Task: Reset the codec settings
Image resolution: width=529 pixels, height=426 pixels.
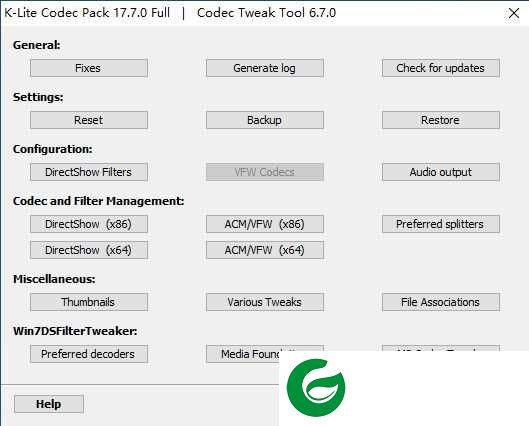Action: pyautogui.click(x=89, y=120)
